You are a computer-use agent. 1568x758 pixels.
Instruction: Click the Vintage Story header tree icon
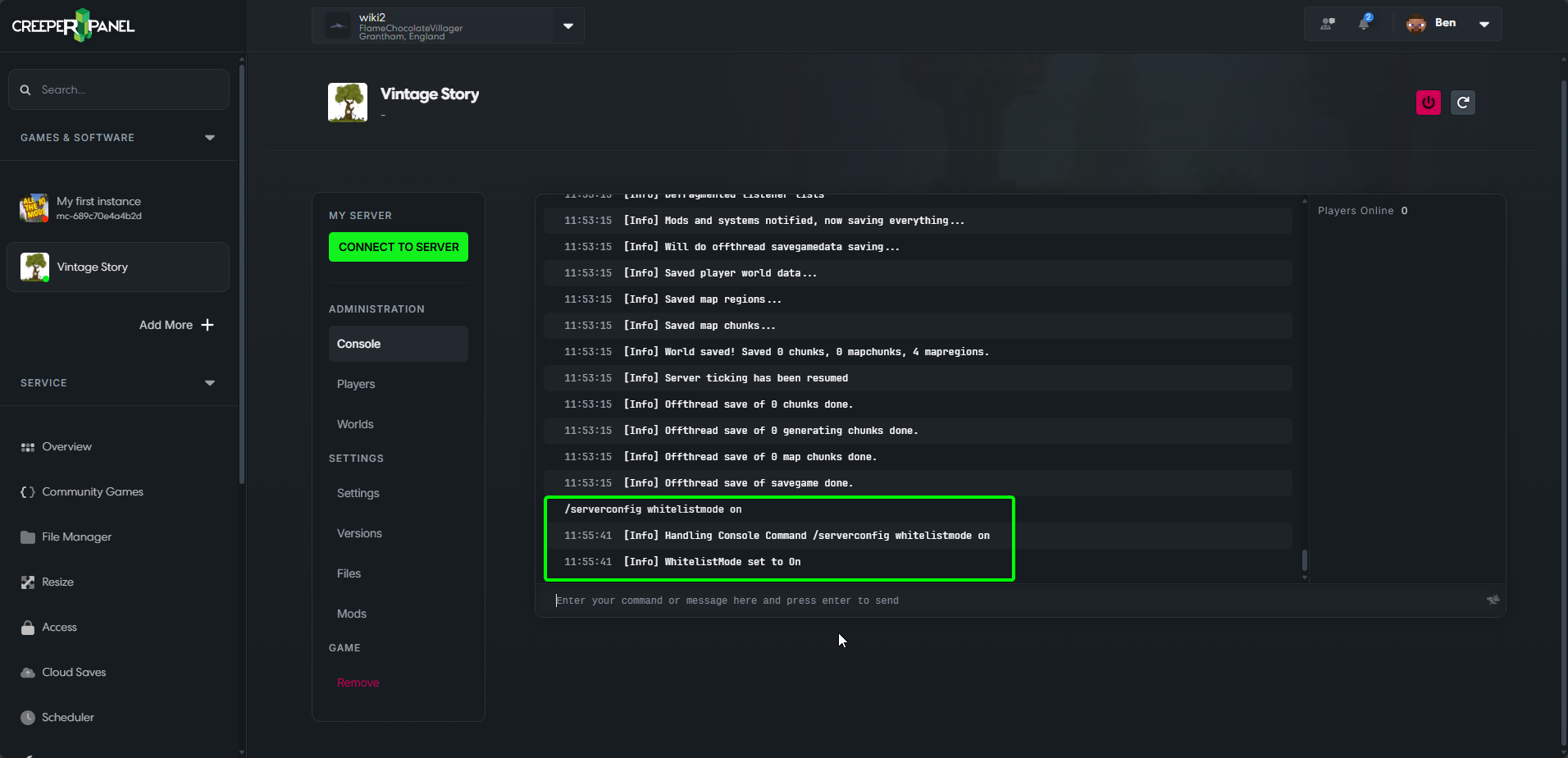tap(348, 103)
